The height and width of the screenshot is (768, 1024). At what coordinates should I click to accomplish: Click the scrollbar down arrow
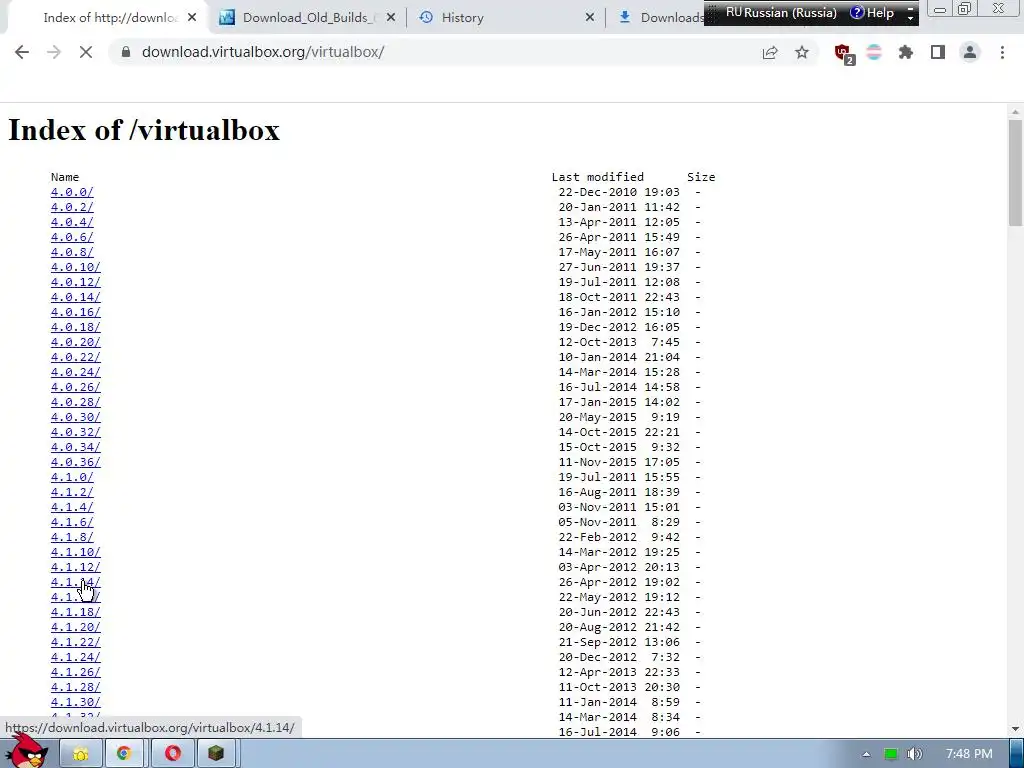pyautogui.click(x=1015, y=729)
